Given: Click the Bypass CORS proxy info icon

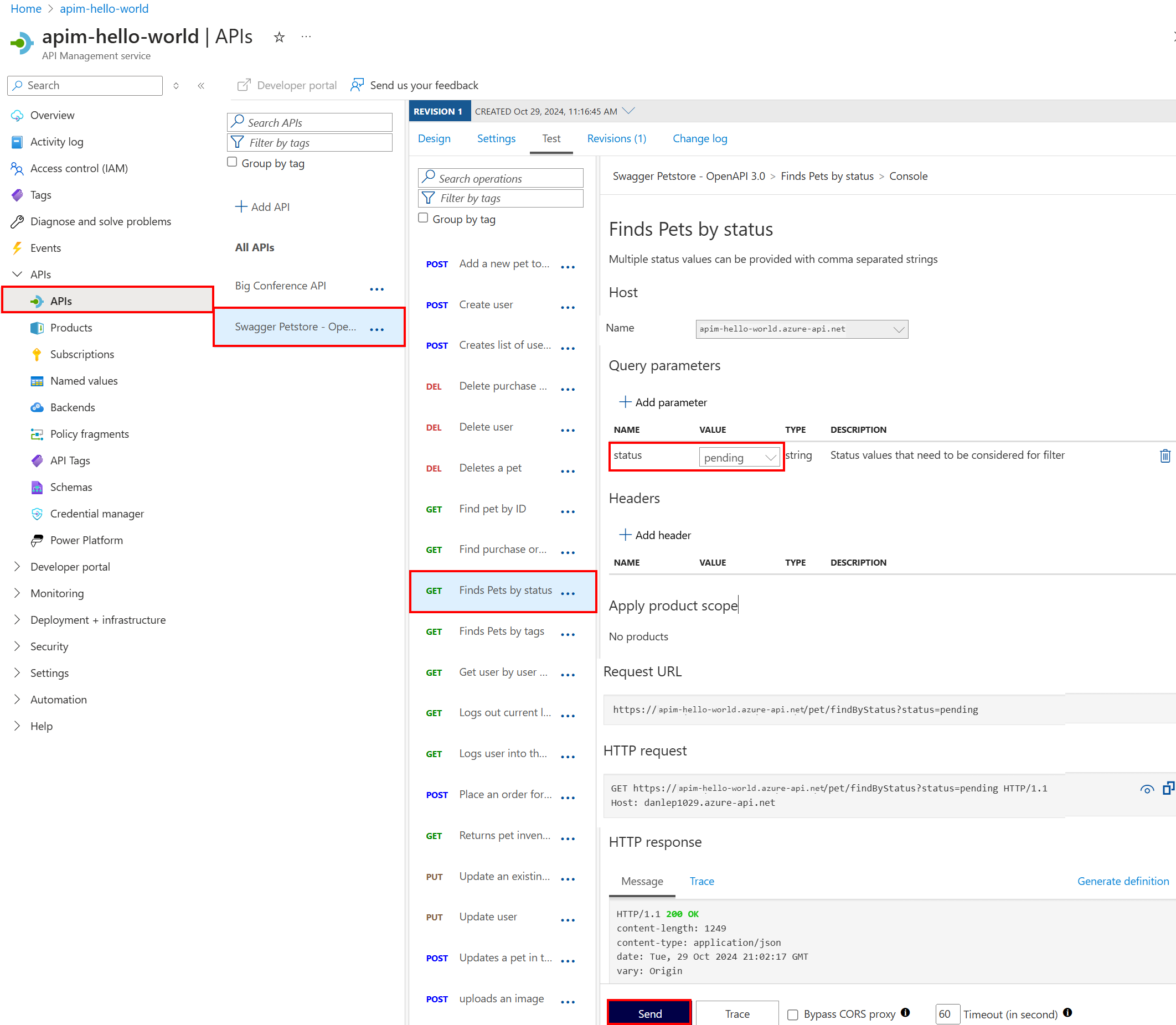Looking at the screenshot, I should point(905,1012).
